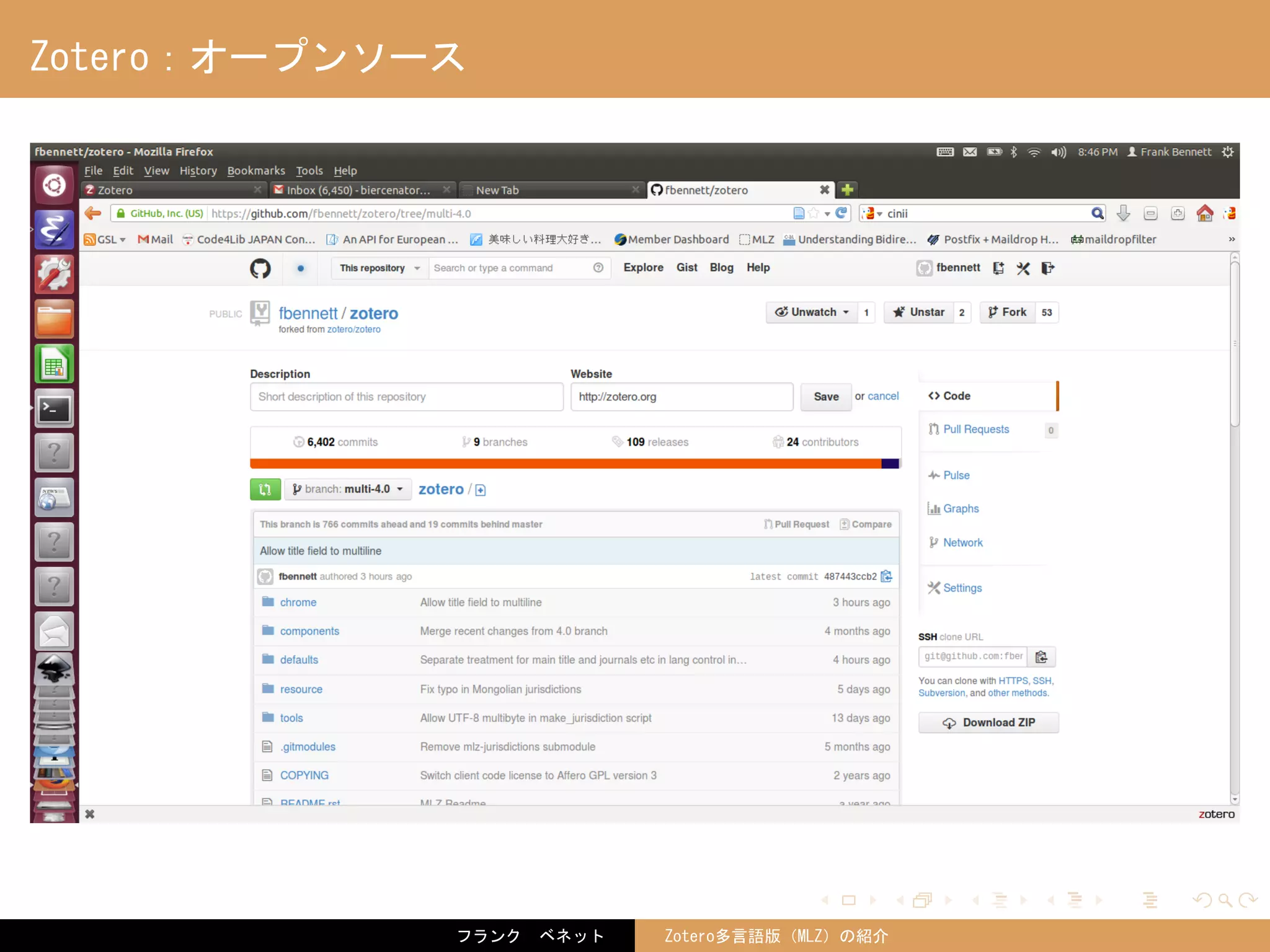Click add new file icon beside zotero path
1270x952 pixels.
tap(481, 490)
